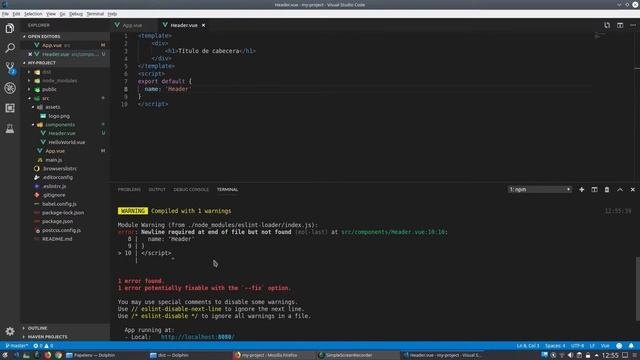Open the Debug view in activity bar
640x360 pixels.
pos(10,88)
